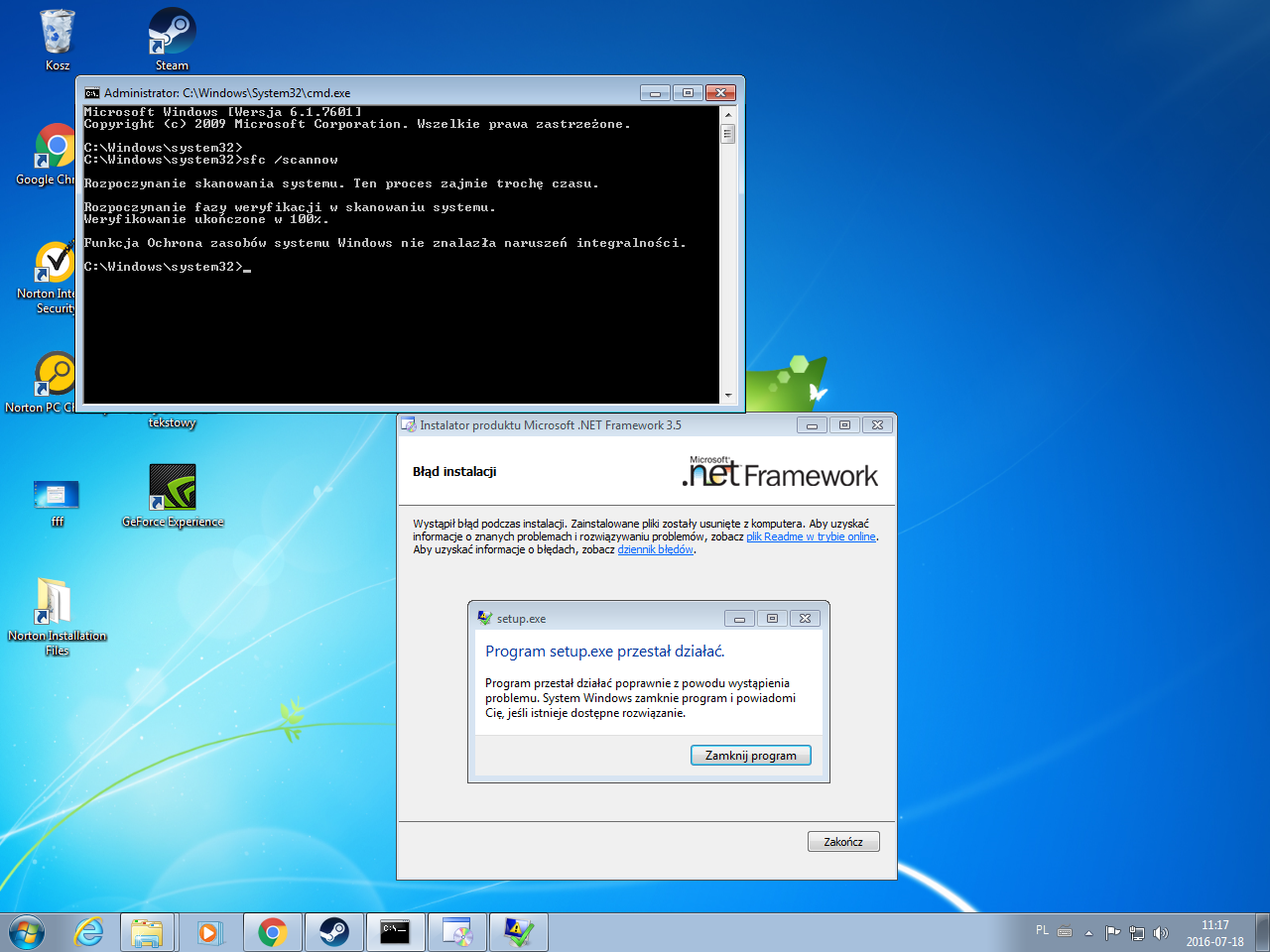Open the 'plik Readme w trybie online' link
1270x952 pixels.
[811, 536]
